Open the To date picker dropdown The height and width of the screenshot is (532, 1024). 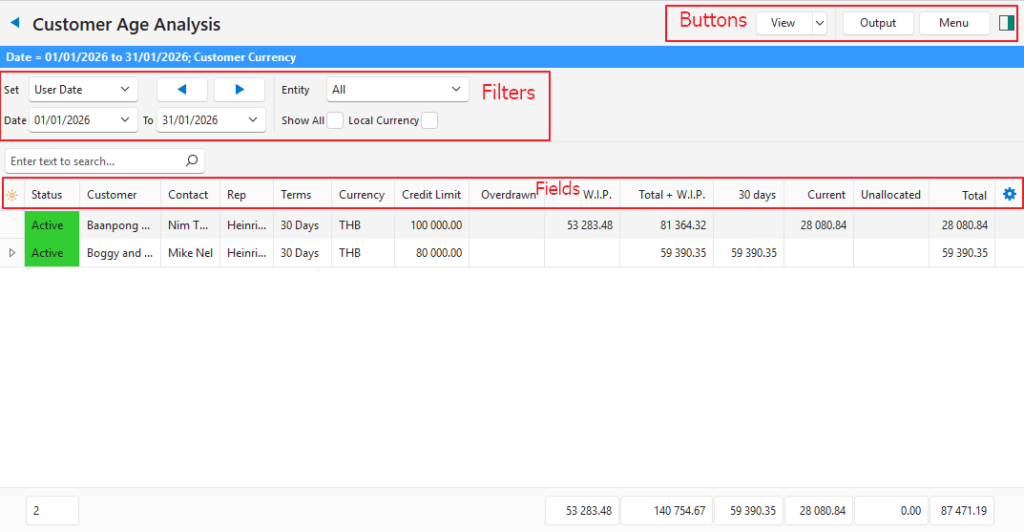coord(253,120)
